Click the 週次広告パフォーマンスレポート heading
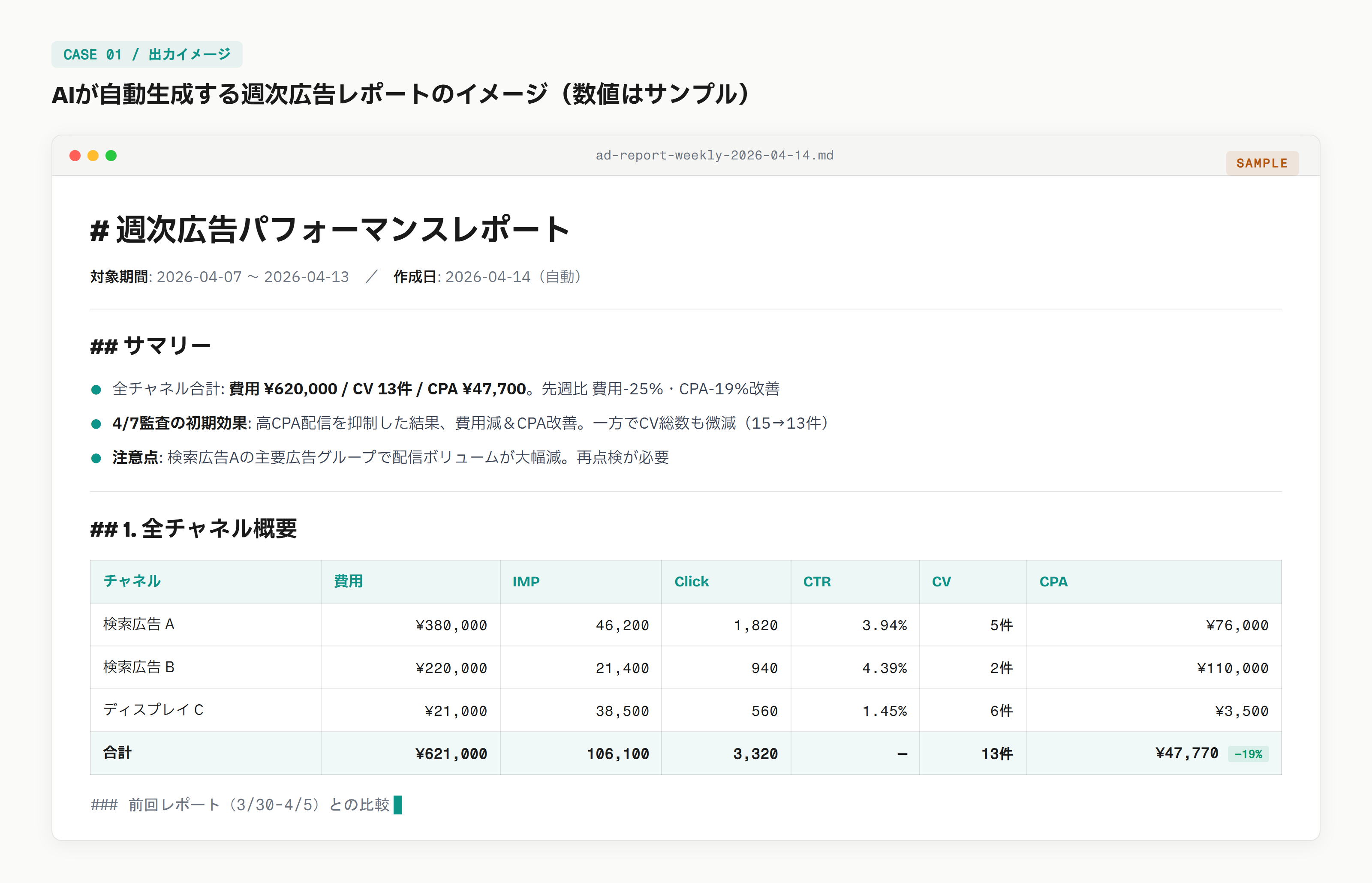The width and height of the screenshot is (1372, 883). tap(330, 230)
